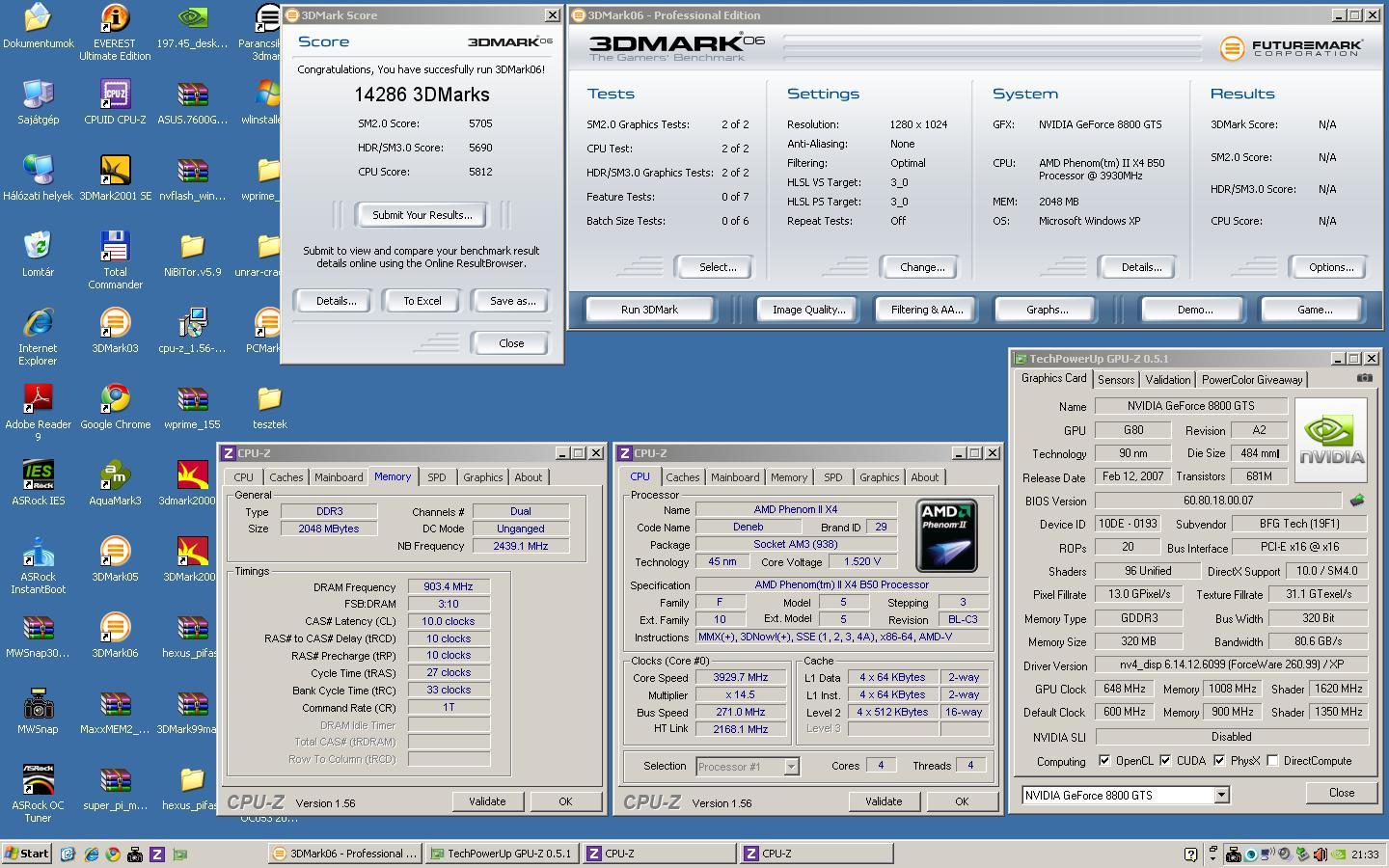Select SPD tab in CPU-Z memory window
Viewport: 1389px width, 868px height.
pos(437,477)
